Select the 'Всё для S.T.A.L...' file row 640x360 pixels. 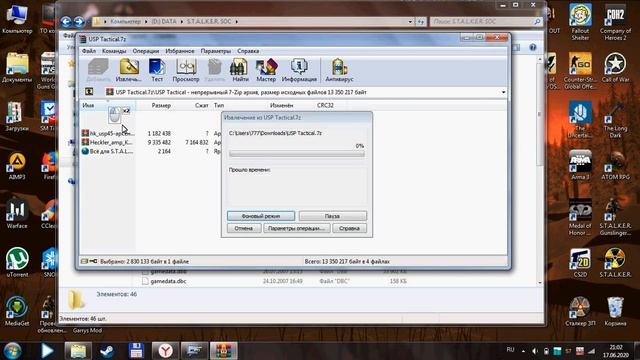[150, 151]
